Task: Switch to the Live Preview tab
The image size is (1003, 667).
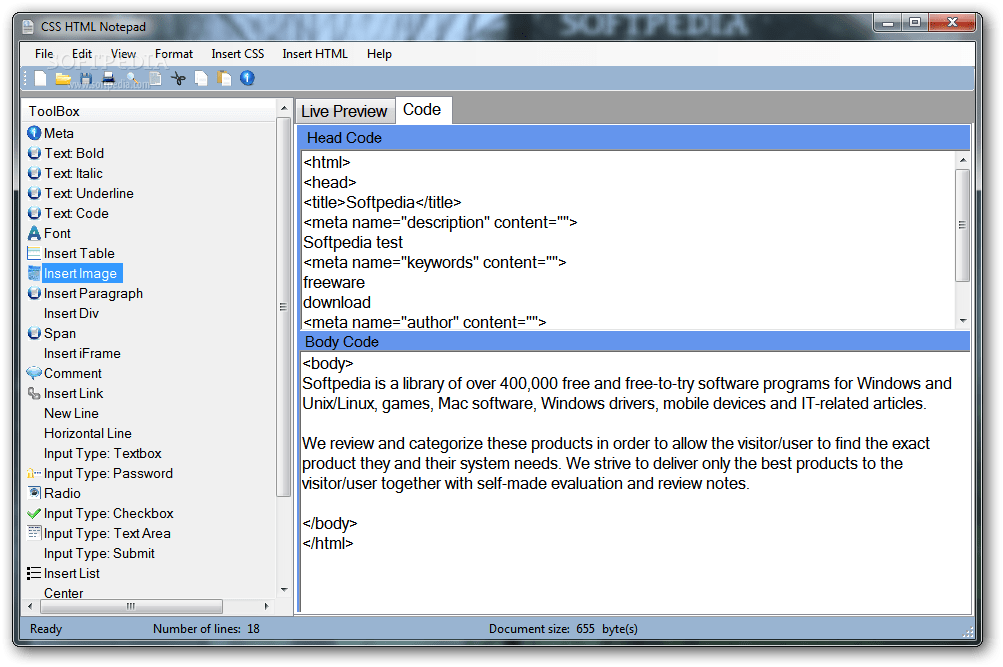Action: pos(344,111)
